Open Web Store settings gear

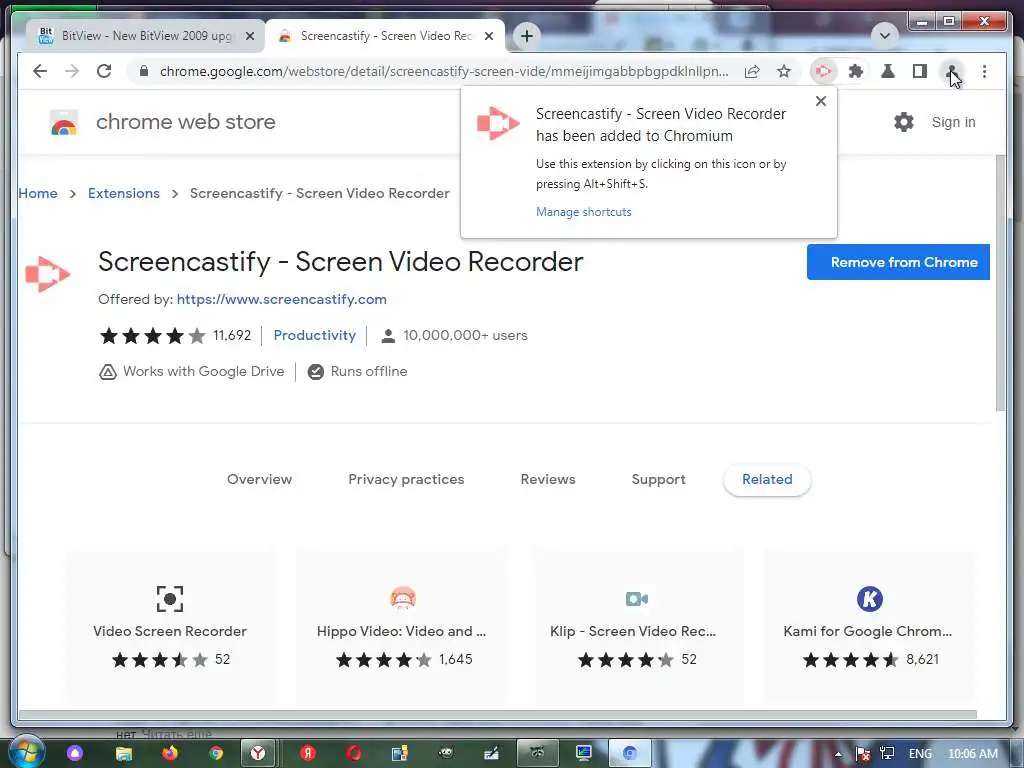click(x=904, y=122)
